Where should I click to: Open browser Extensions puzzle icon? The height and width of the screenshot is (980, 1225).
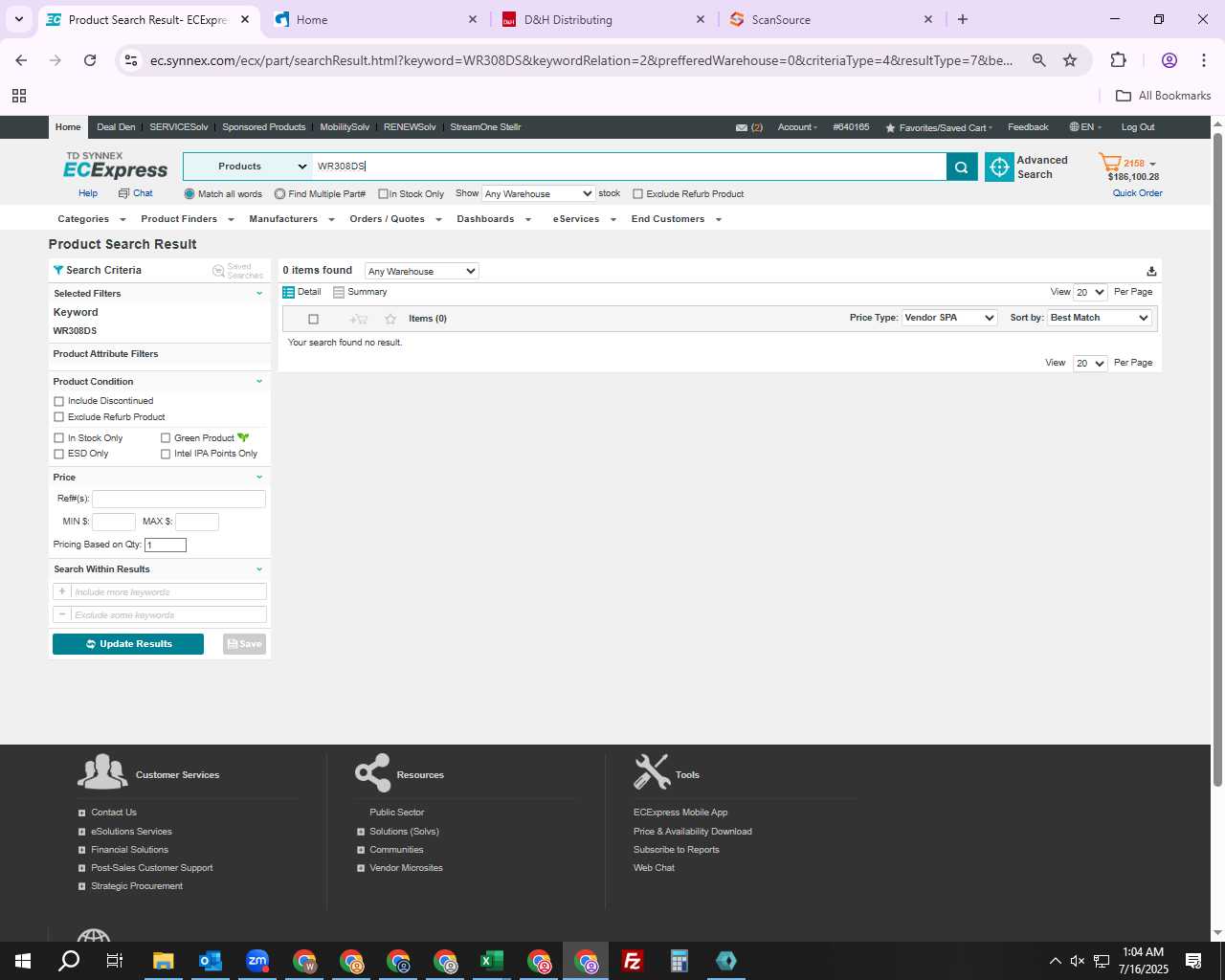coord(1118,60)
